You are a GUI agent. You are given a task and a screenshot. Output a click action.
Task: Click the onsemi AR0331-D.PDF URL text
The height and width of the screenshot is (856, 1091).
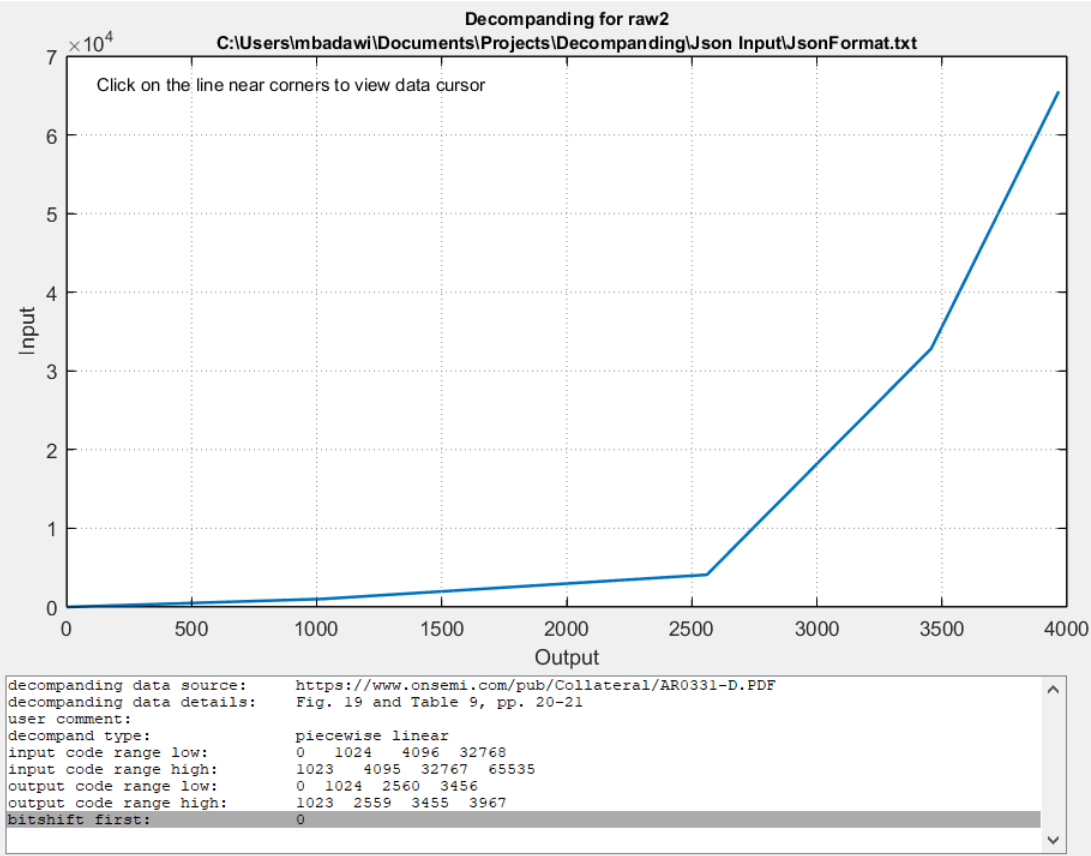[x=535, y=685]
